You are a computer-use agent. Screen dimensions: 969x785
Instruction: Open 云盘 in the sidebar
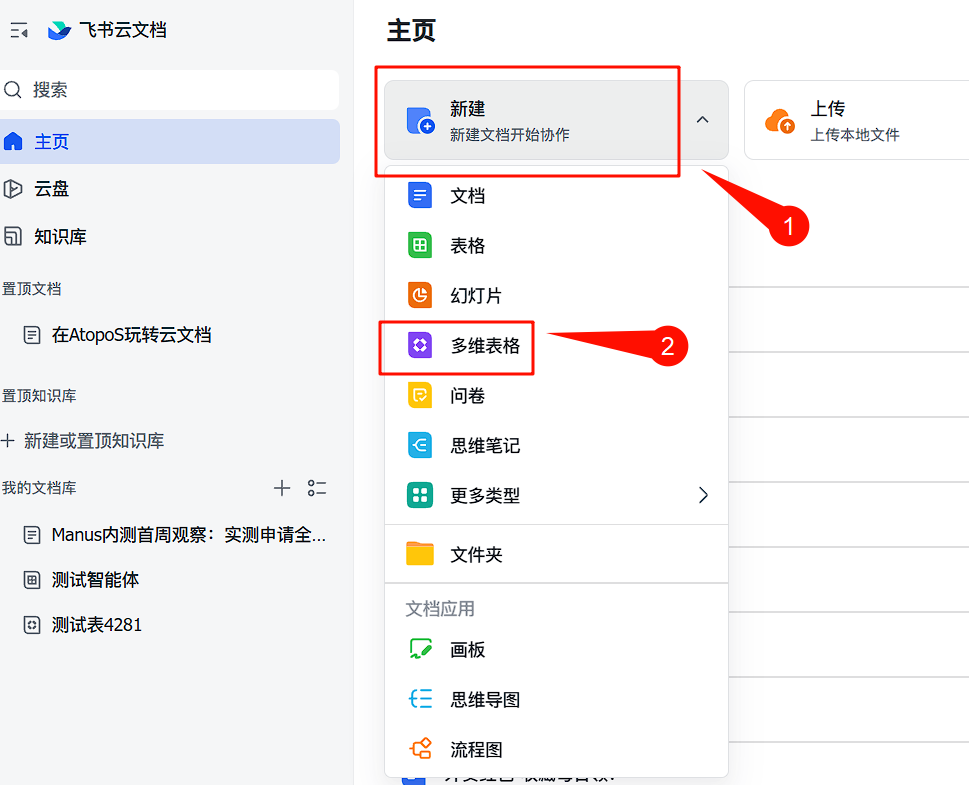point(169,189)
